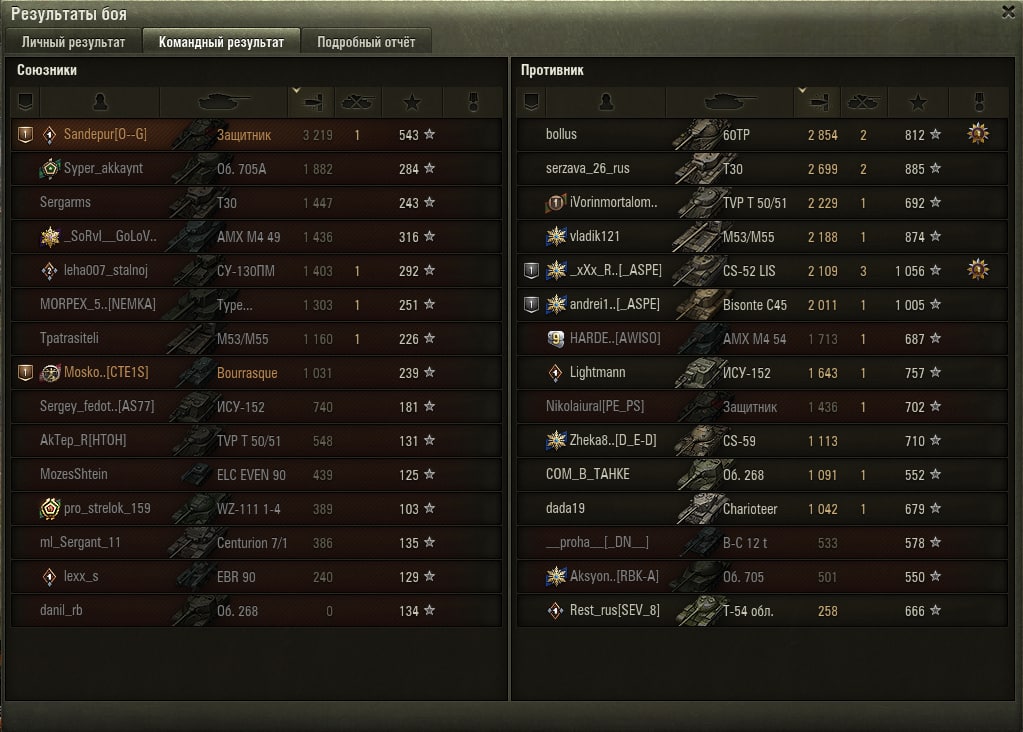Select player Sandepur[O--G] row
Screen dimensions: 1023x732
coord(256,135)
